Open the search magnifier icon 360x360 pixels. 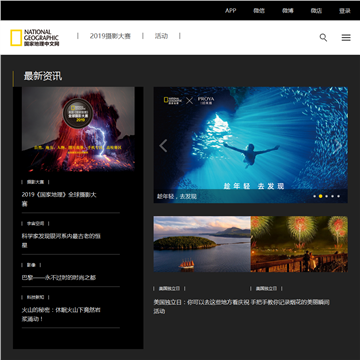tap(323, 37)
